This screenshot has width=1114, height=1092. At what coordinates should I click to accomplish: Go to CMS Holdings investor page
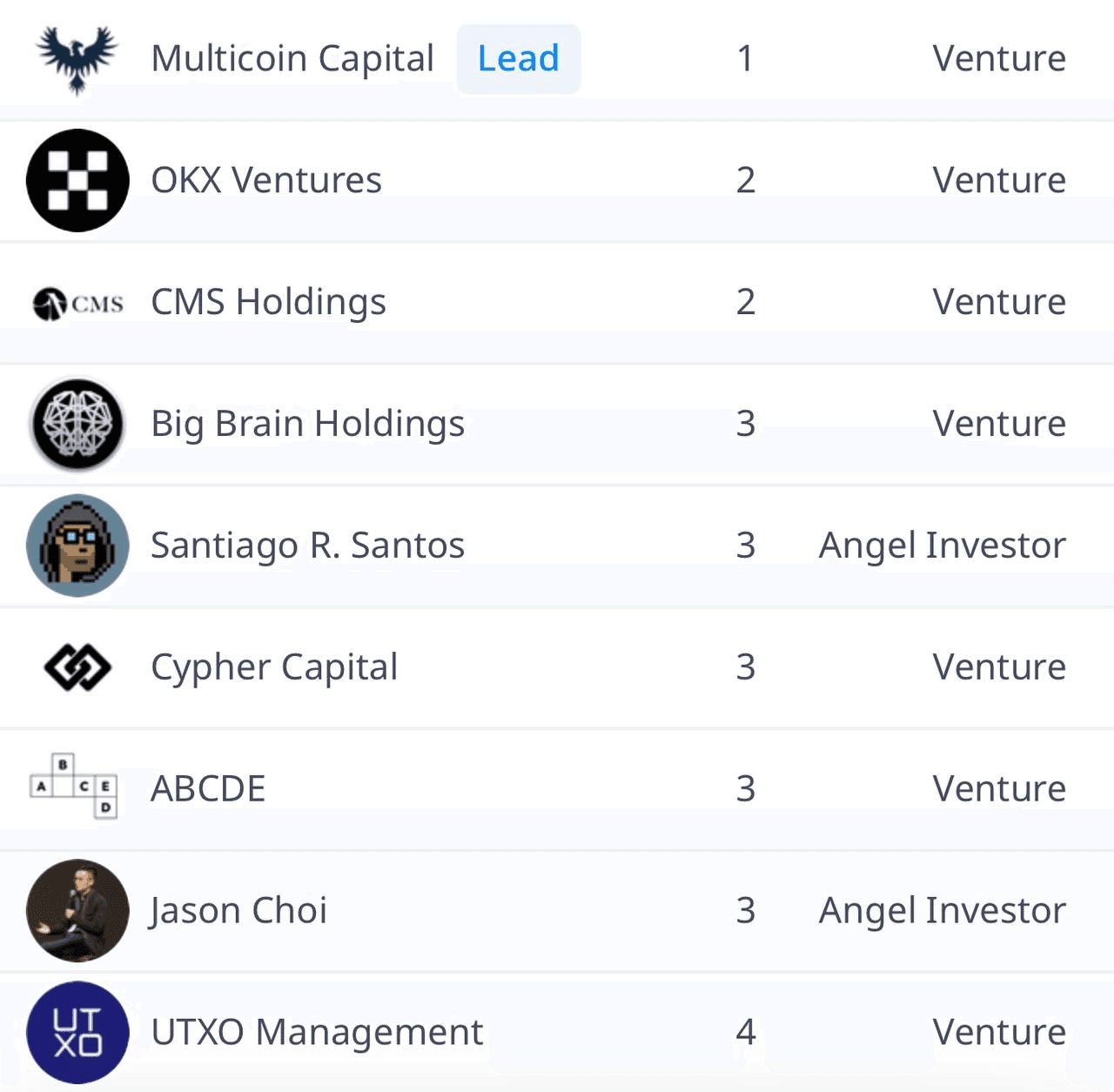pos(268,303)
